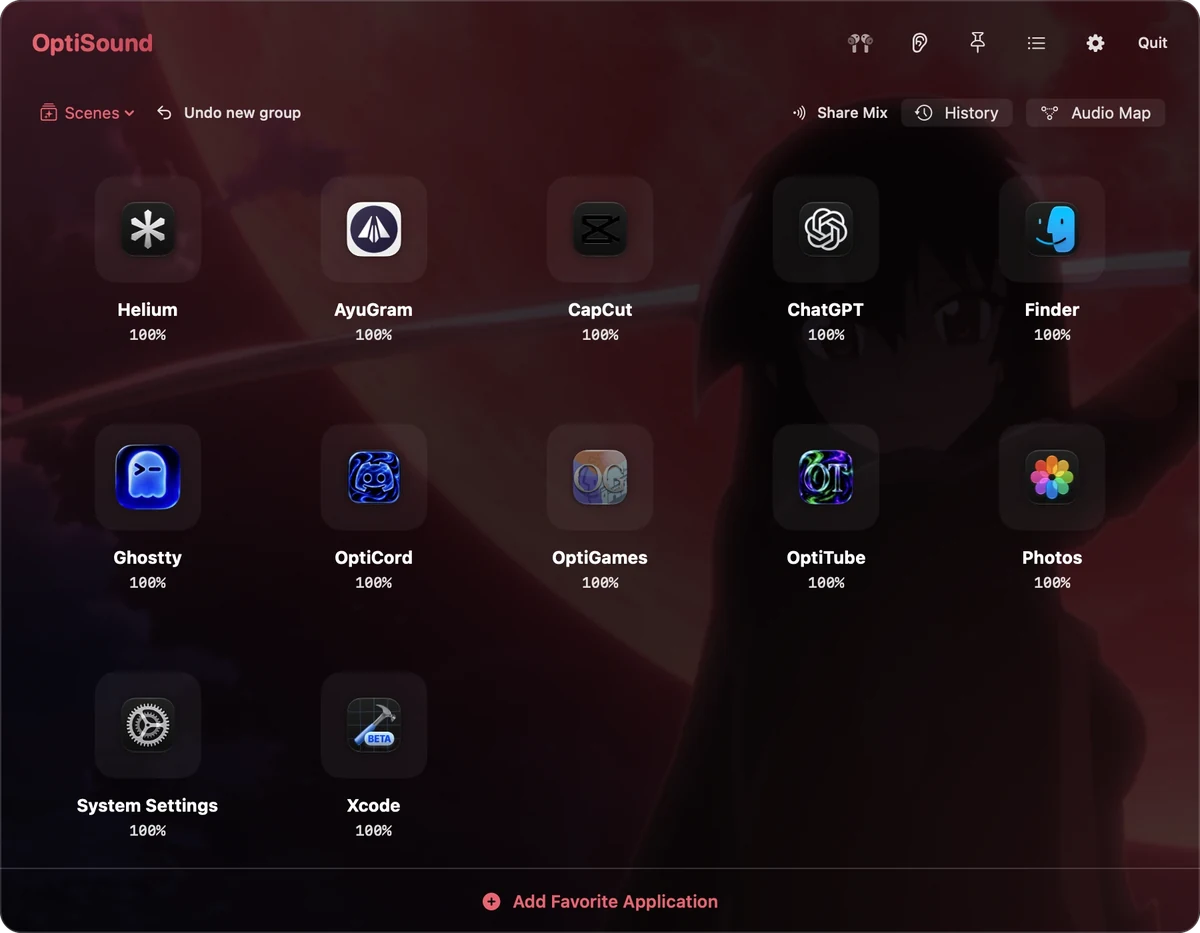Open the ChatGPT app icon
Image resolution: width=1200 pixels, height=933 pixels.
coord(826,229)
